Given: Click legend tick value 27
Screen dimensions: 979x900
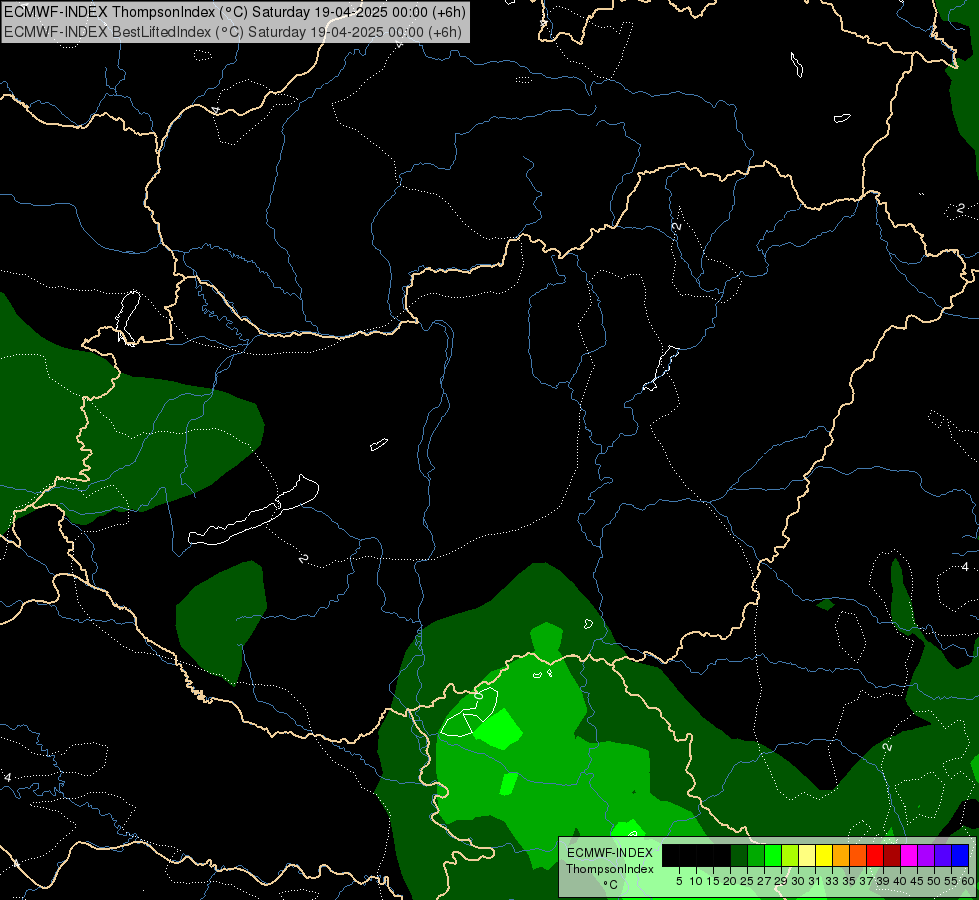Looking at the screenshot, I should coord(764,881).
